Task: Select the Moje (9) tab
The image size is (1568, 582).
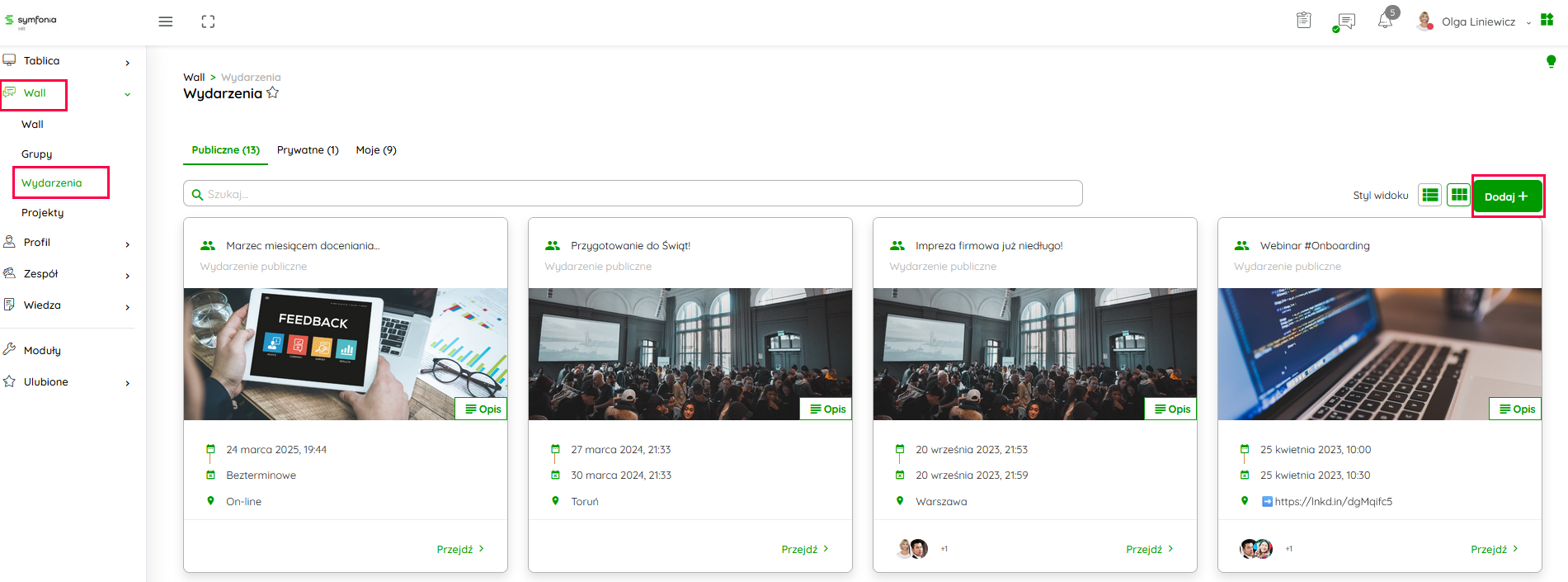Action: (x=376, y=150)
